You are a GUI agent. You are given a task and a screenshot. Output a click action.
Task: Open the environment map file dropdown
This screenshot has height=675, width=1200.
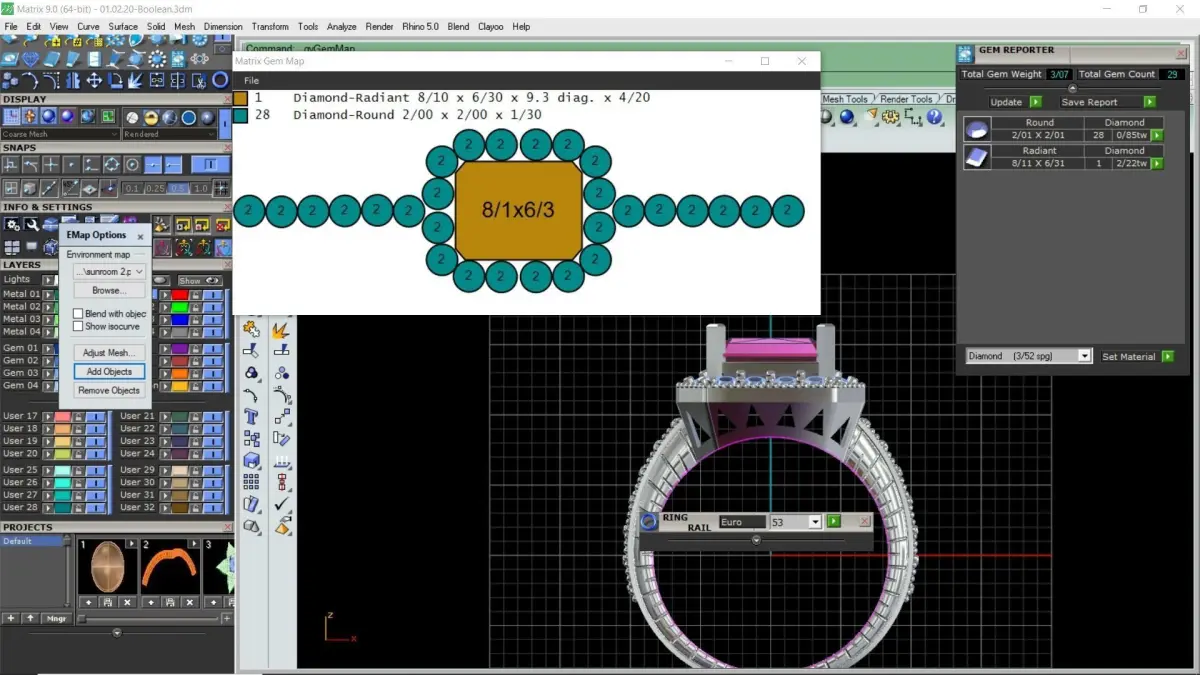pos(109,271)
